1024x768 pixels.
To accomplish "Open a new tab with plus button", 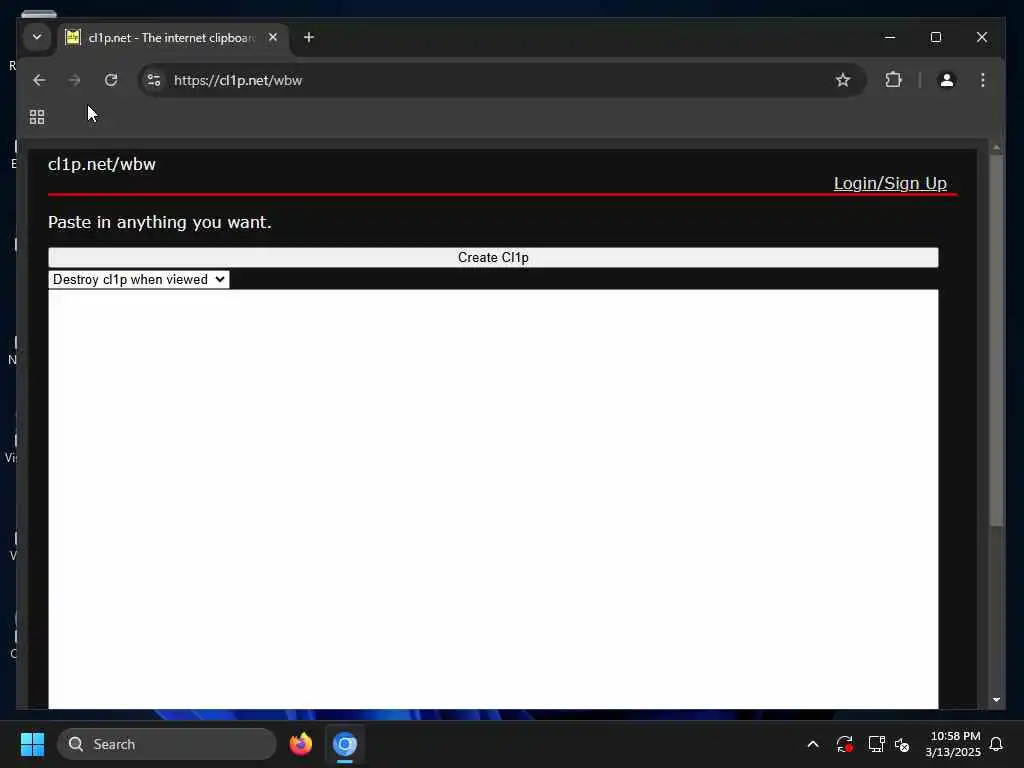I will click(309, 37).
